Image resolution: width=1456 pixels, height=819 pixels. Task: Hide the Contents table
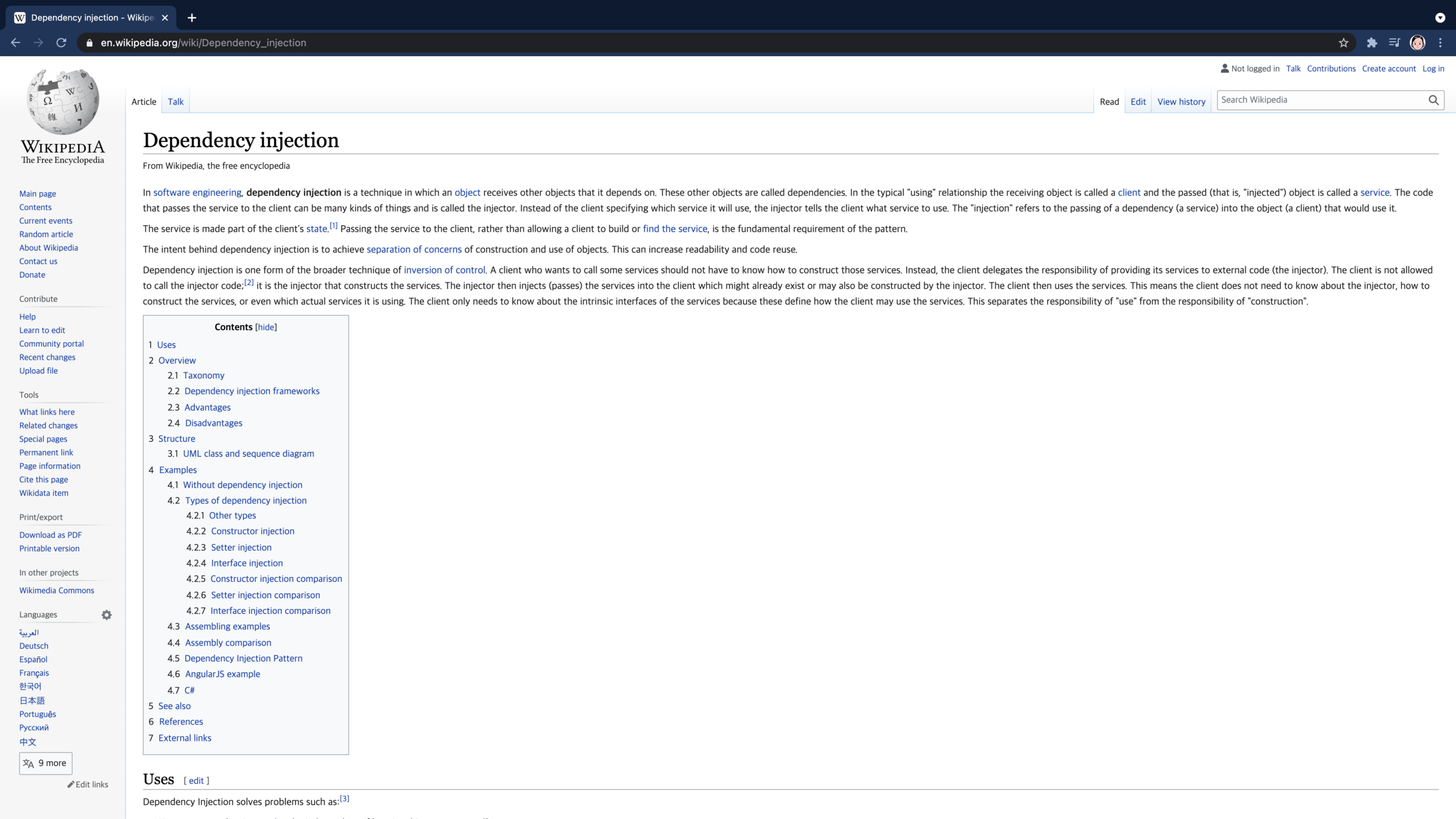[266, 327]
